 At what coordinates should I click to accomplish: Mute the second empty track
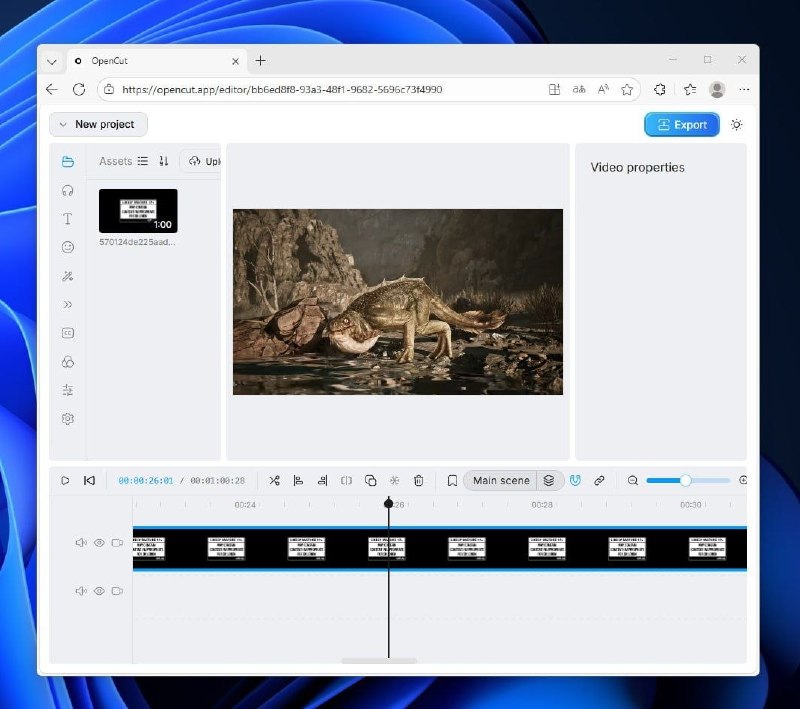click(x=81, y=591)
